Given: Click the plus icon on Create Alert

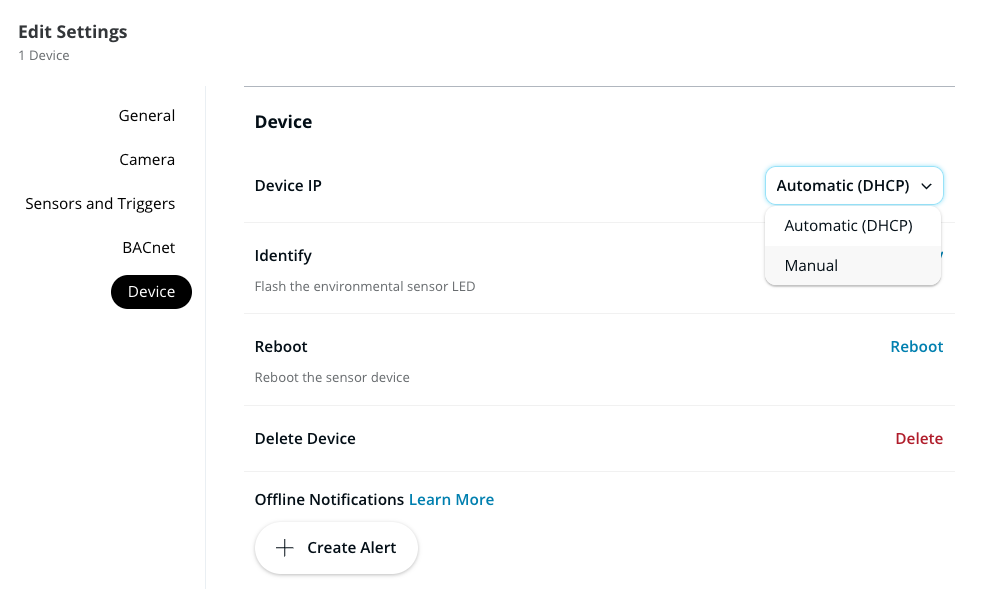Looking at the screenshot, I should pos(285,548).
